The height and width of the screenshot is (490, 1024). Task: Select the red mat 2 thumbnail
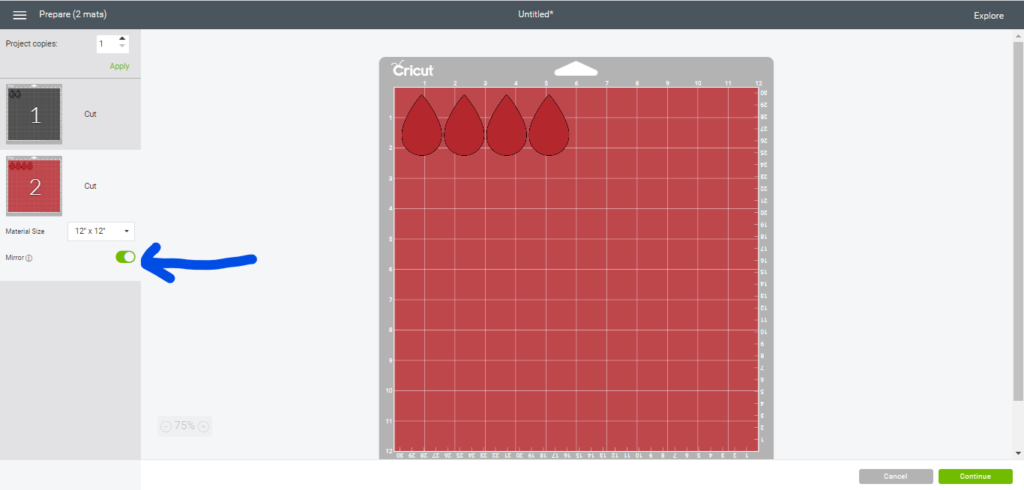(34, 186)
